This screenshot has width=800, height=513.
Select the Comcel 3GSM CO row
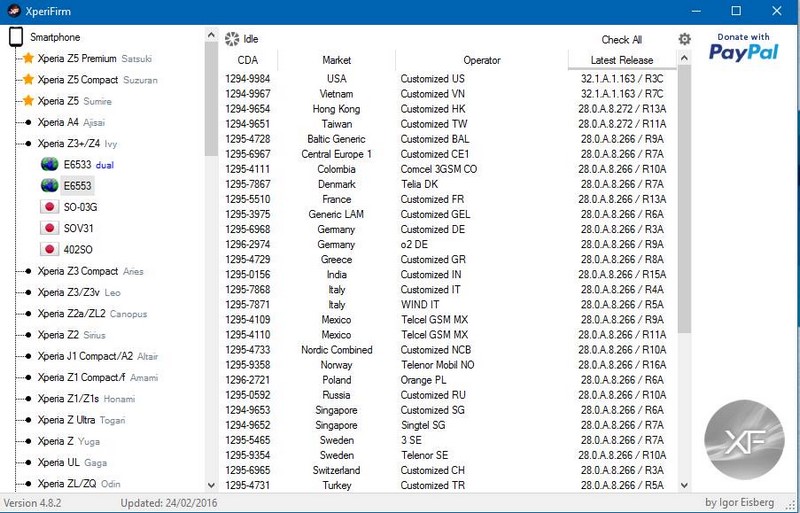pos(448,169)
